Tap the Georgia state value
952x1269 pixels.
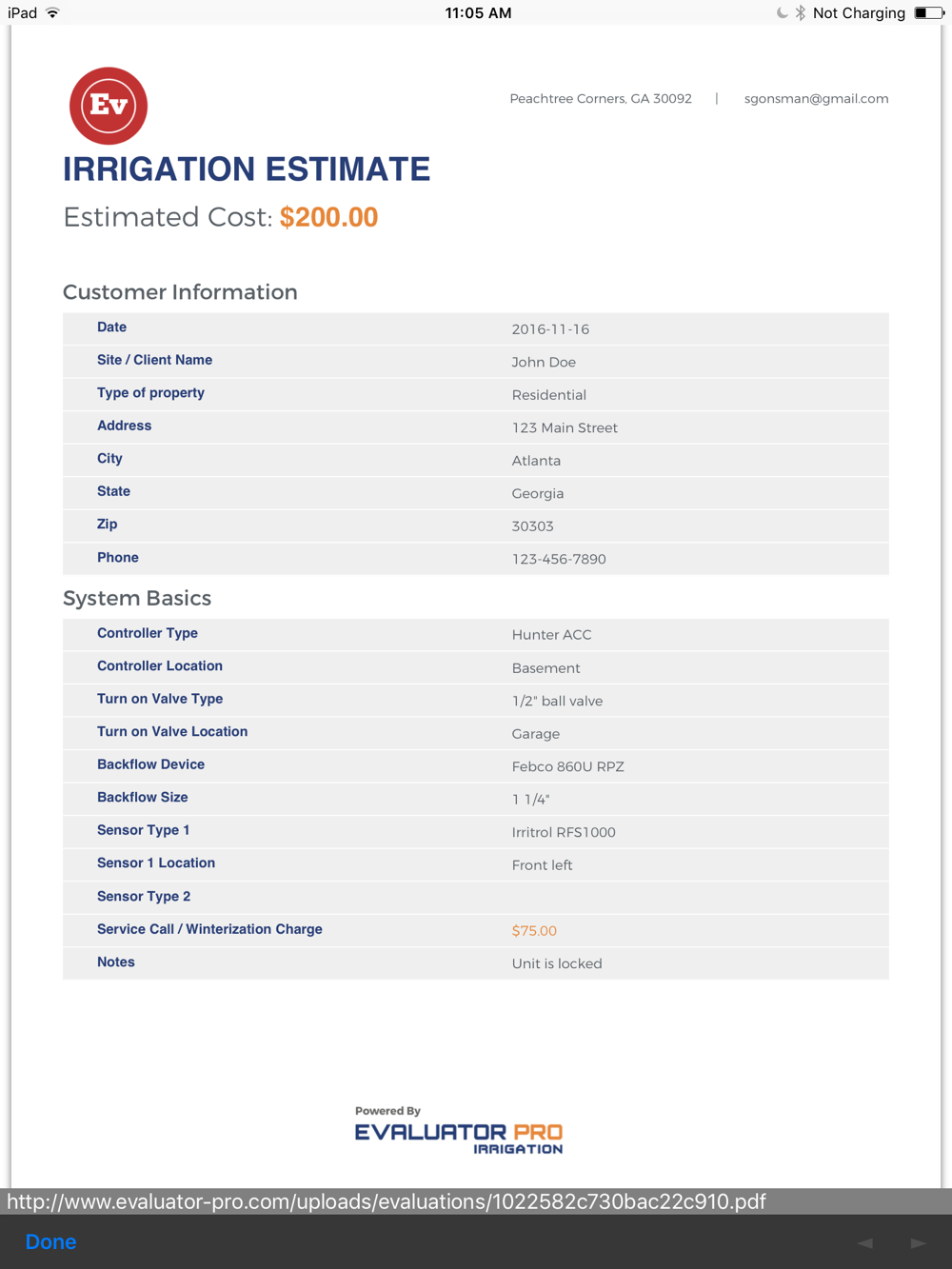click(x=538, y=493)
